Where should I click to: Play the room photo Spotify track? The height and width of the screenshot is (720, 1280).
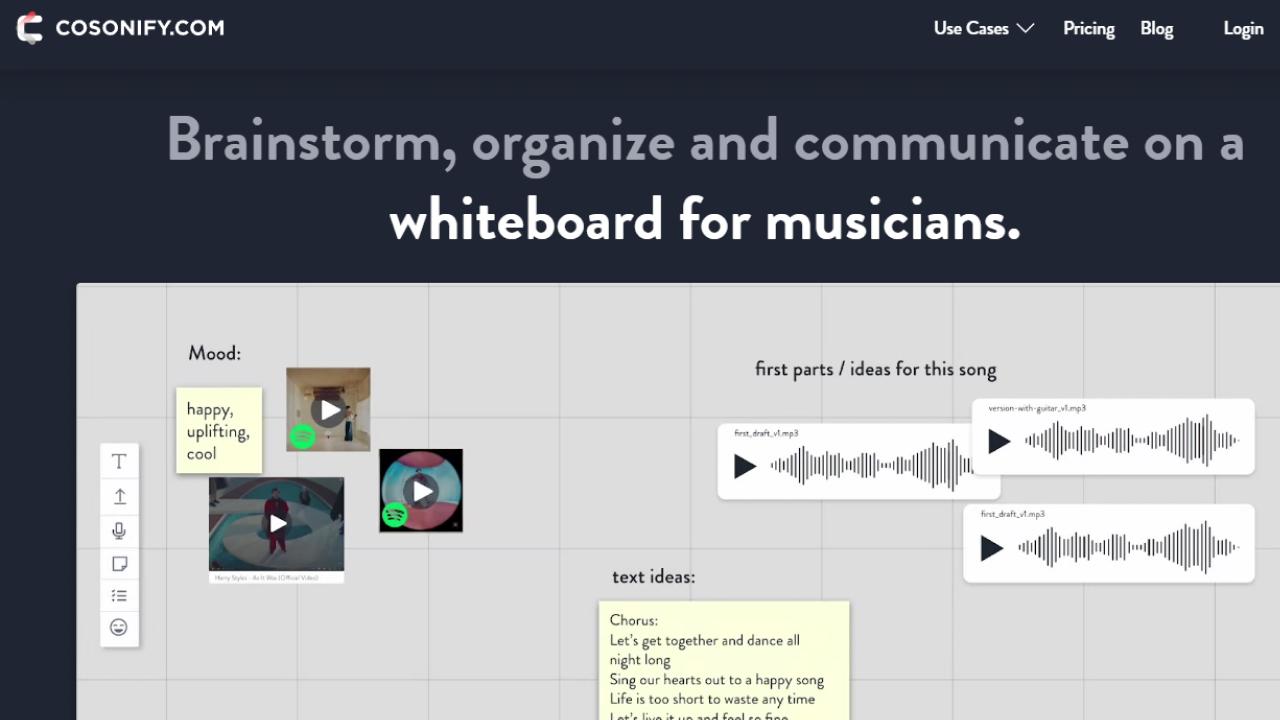click(329, 410)
